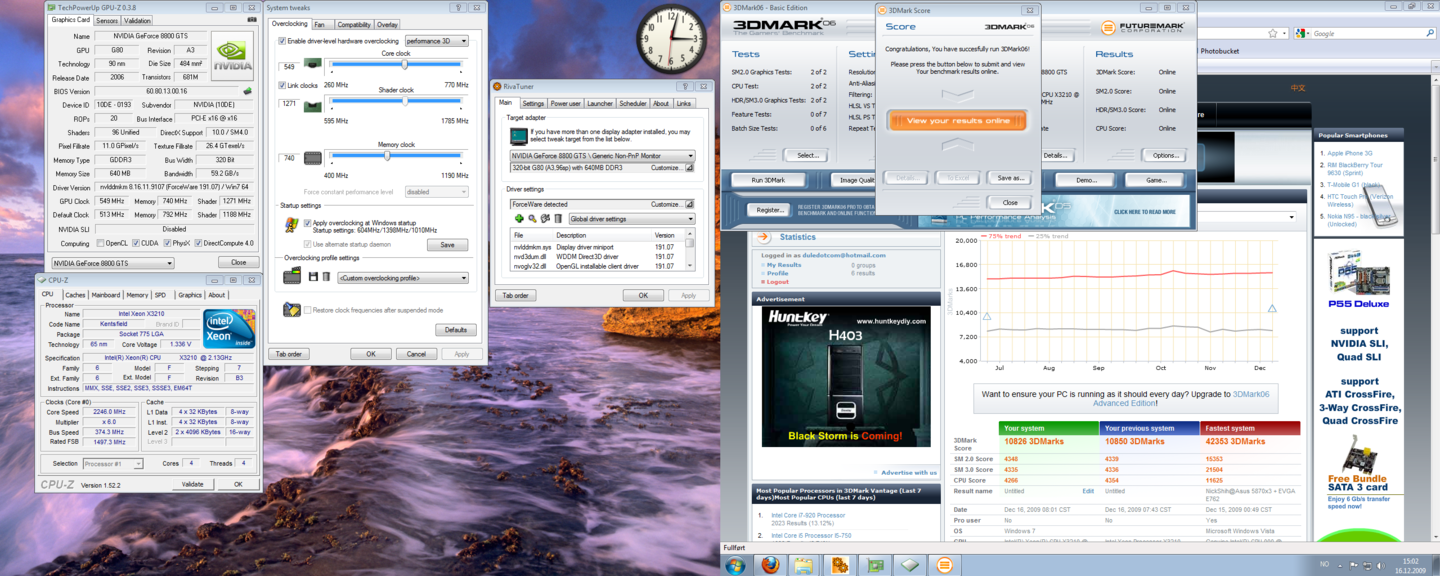Click the Validate button in CPU-Z

(x=192, y=484)
